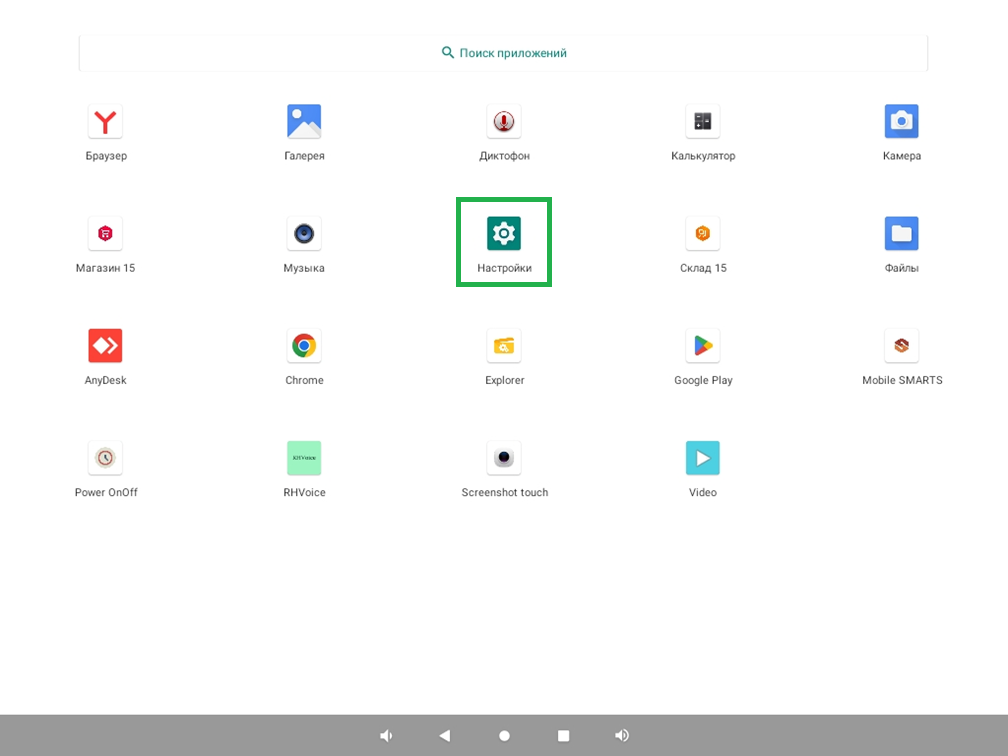Tap the recent apps square button
Screen dimensions: 1008x756
click(563, 735)
